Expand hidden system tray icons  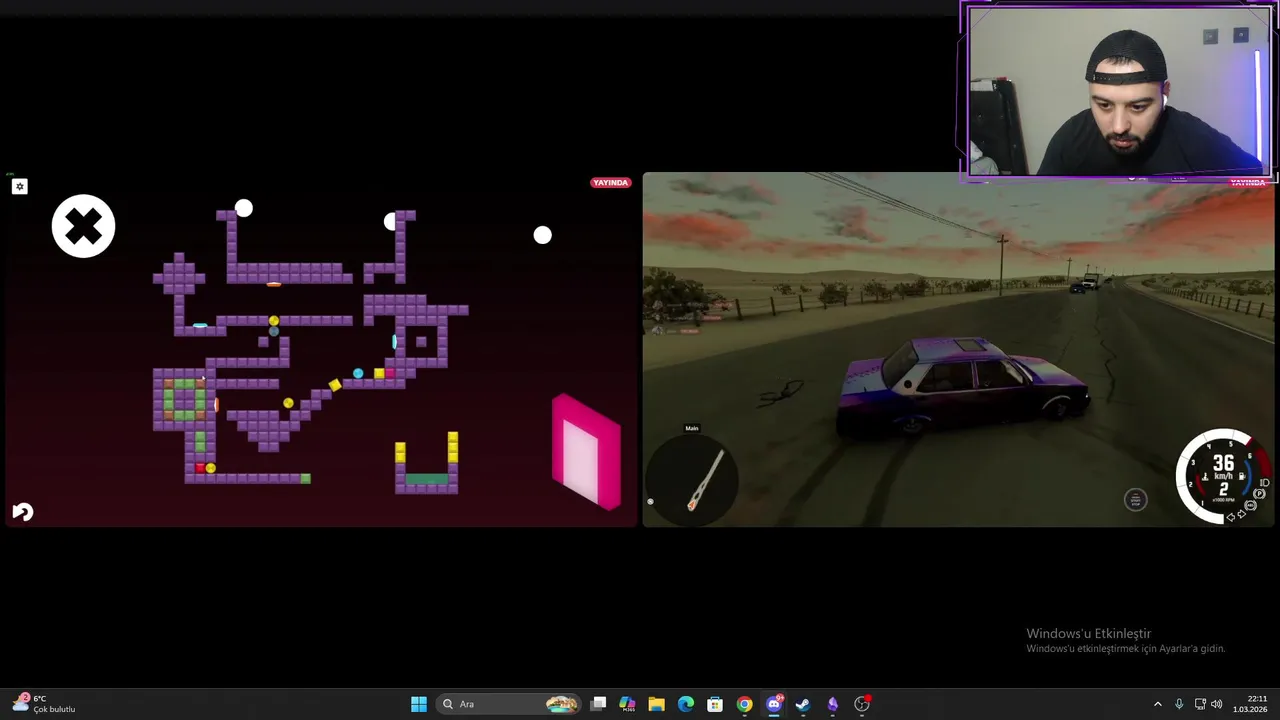(x=1158, y=704)
